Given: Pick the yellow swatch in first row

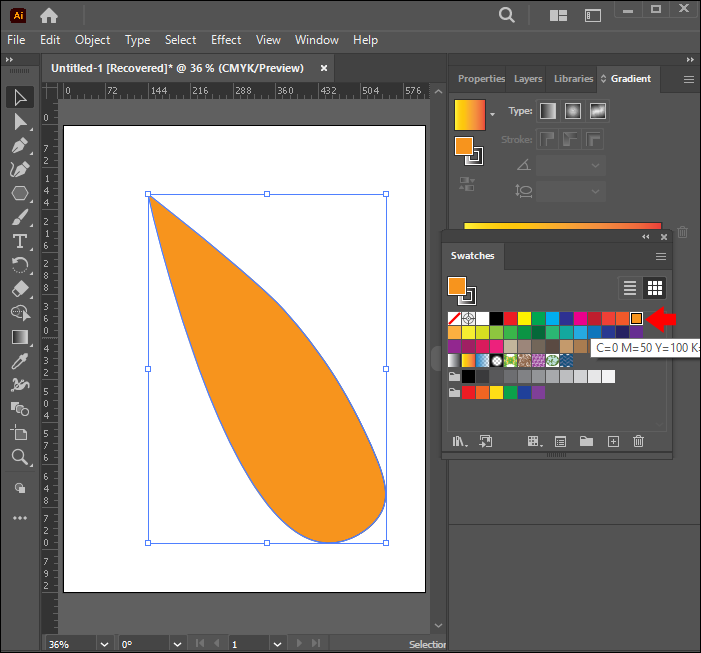Looking at the screenshot, I should (524, 318).
